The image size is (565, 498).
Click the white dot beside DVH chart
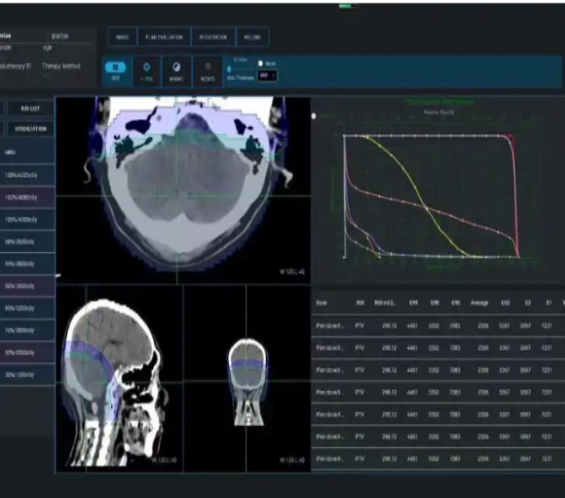314,116
